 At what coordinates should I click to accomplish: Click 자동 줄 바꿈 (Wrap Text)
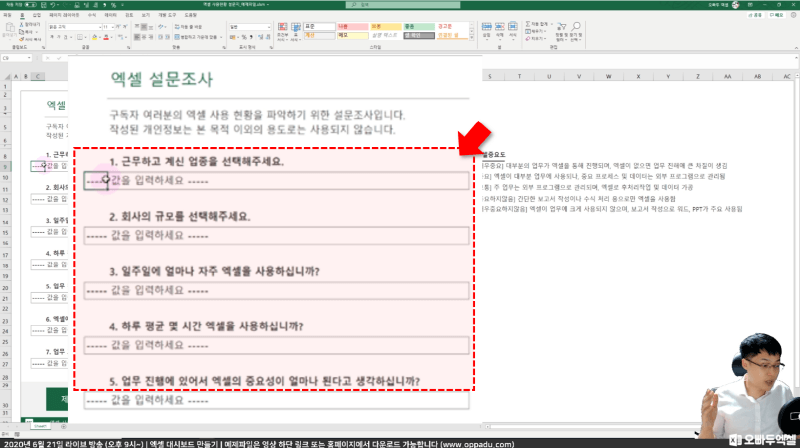(x=188, y=27)
